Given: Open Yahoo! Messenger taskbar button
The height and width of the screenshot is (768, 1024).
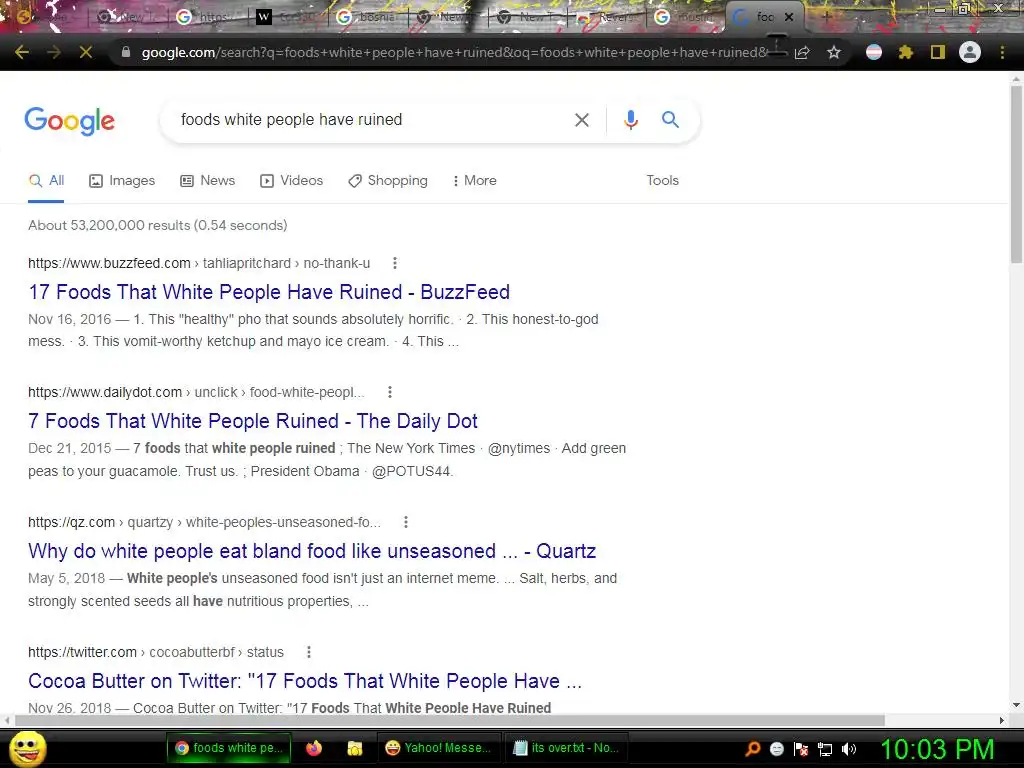Looking at the screenshot, I should [439, 748].
